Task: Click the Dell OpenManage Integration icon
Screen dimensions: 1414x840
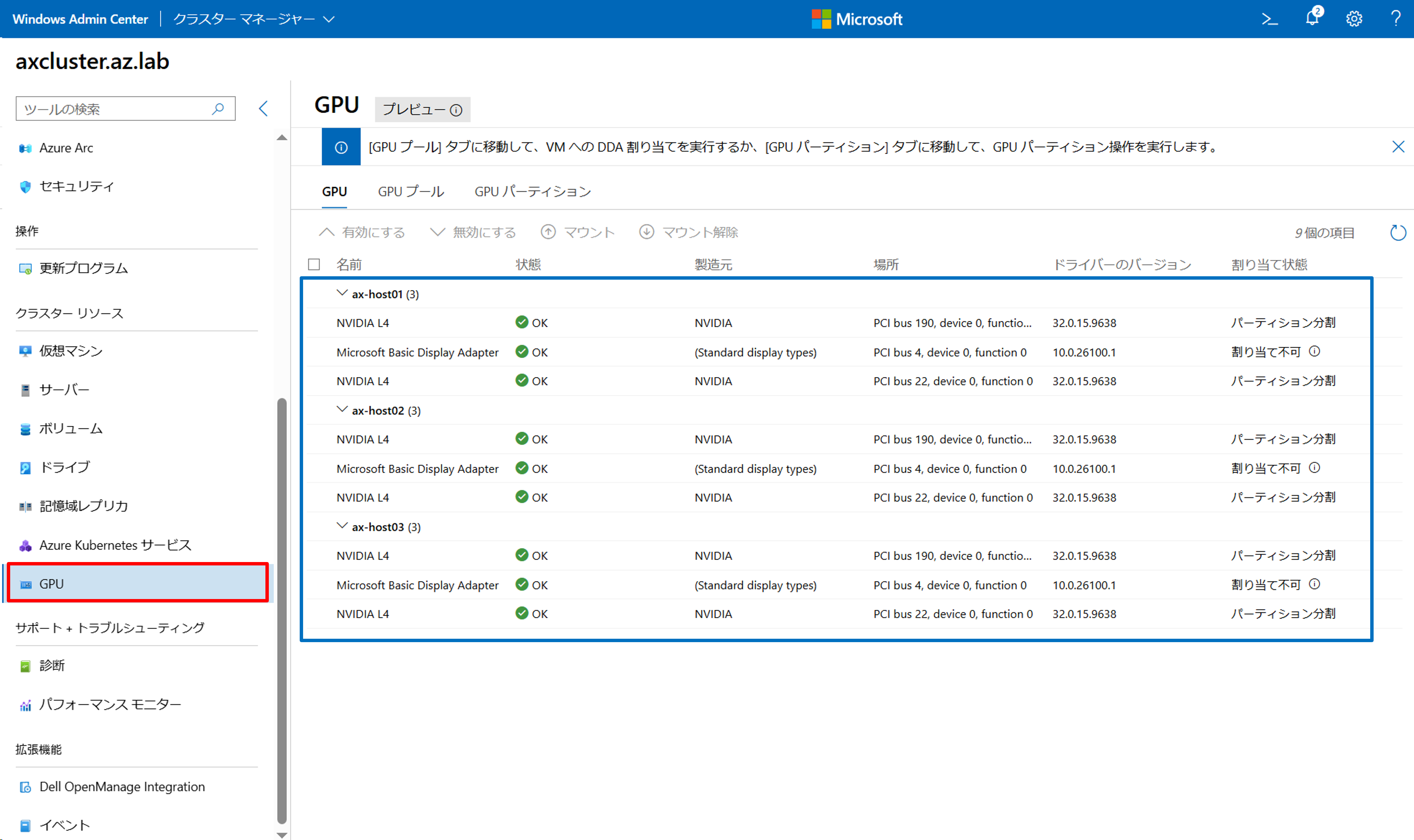Action: pyautogui.click(x=25, y=787)
